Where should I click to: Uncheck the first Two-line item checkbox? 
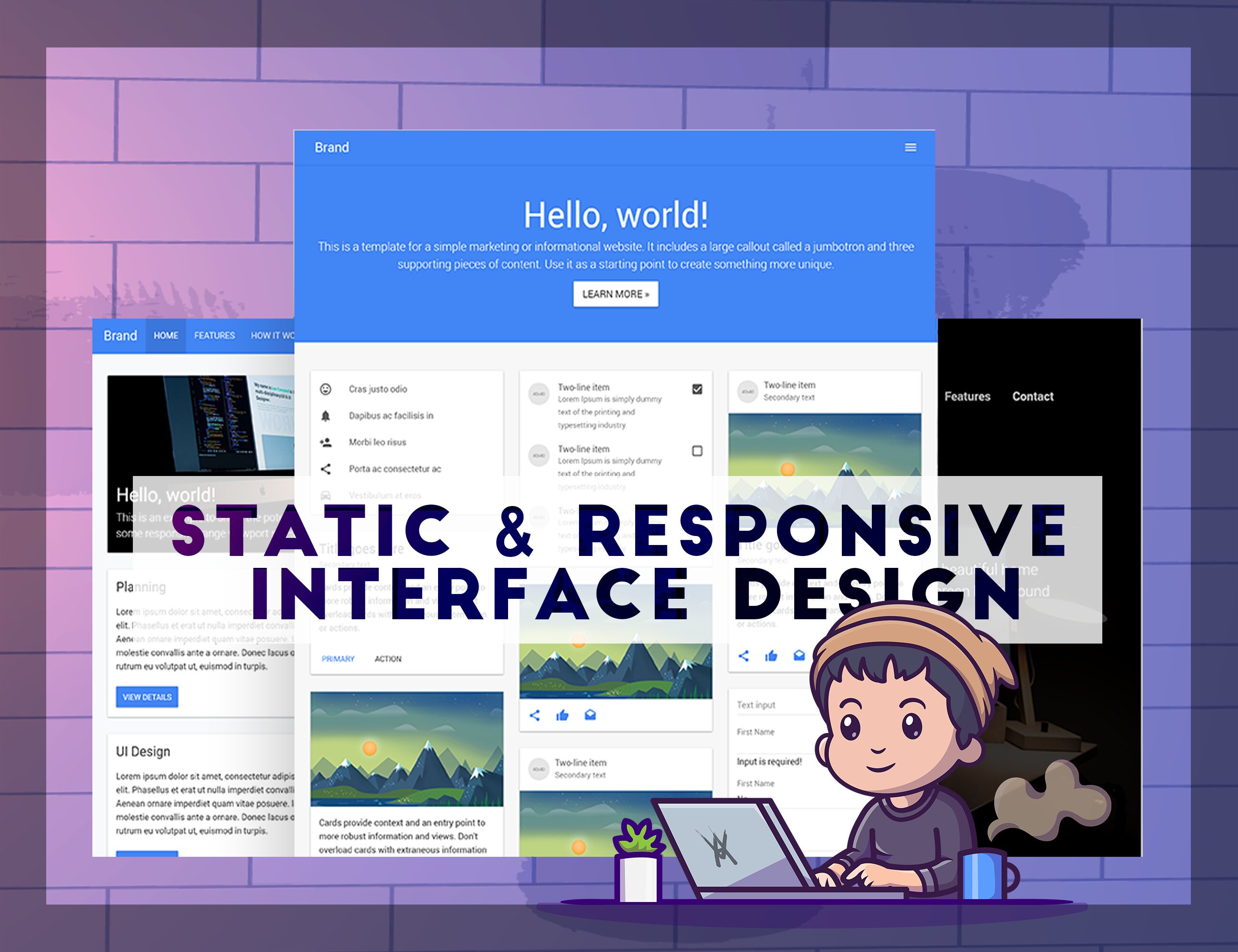click(697, 390)
